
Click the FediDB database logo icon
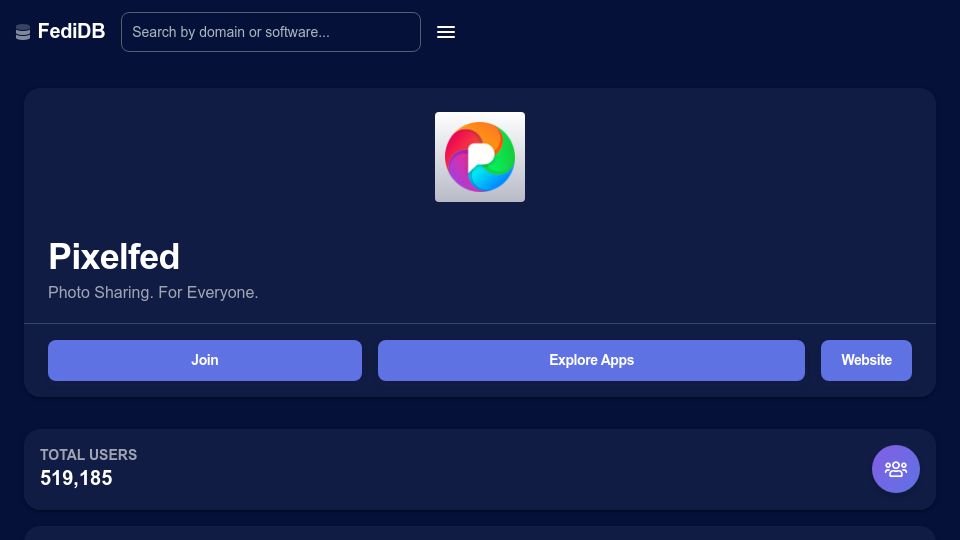(23, 32)
